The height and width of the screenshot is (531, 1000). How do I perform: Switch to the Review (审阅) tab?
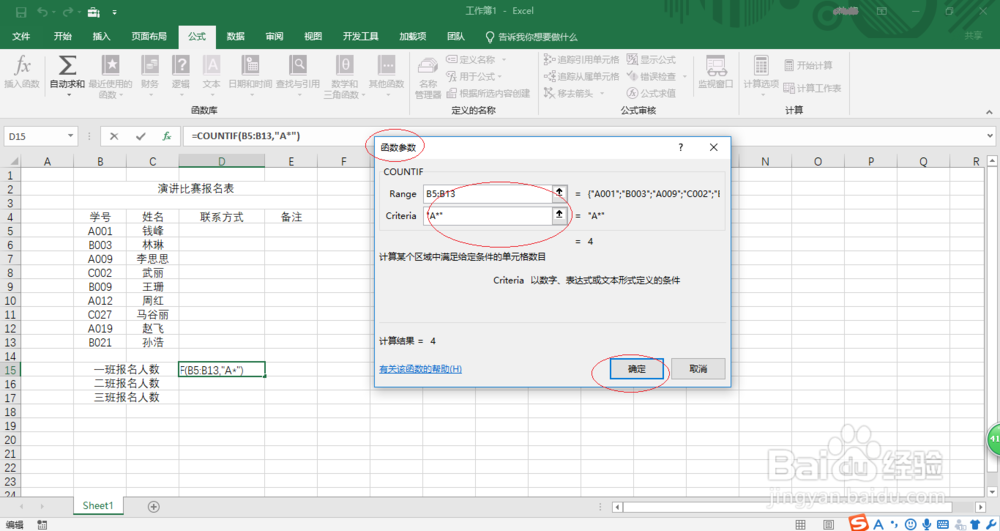click(274, 36)
